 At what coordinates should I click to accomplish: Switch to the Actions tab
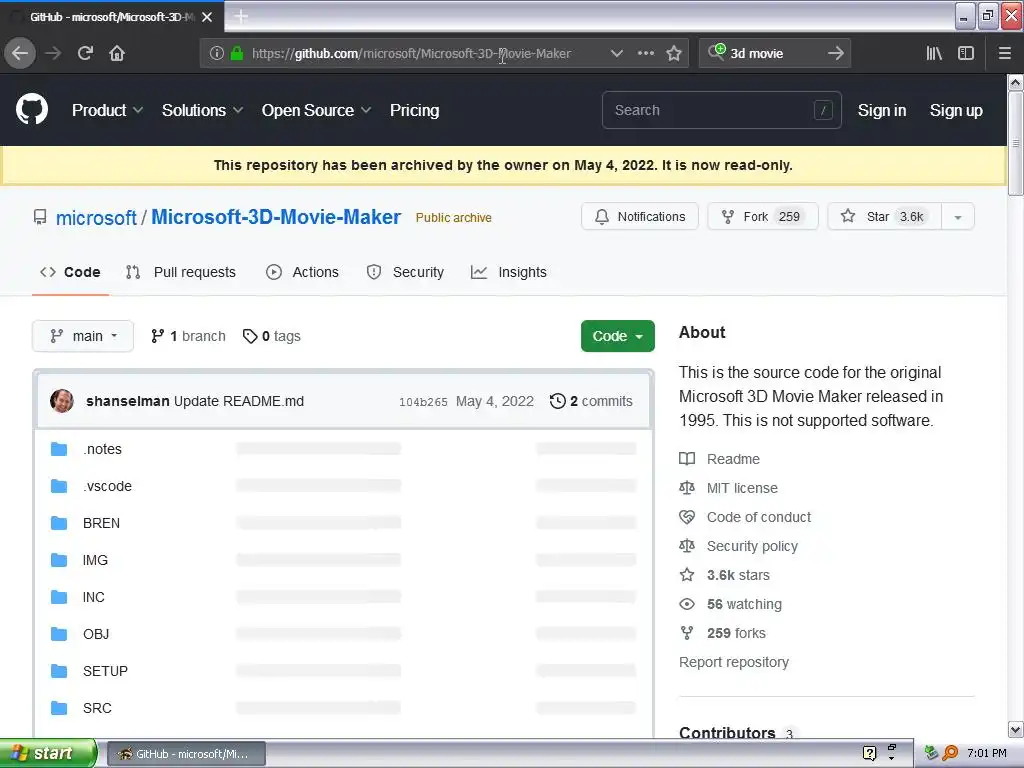(x=302, y=272)
